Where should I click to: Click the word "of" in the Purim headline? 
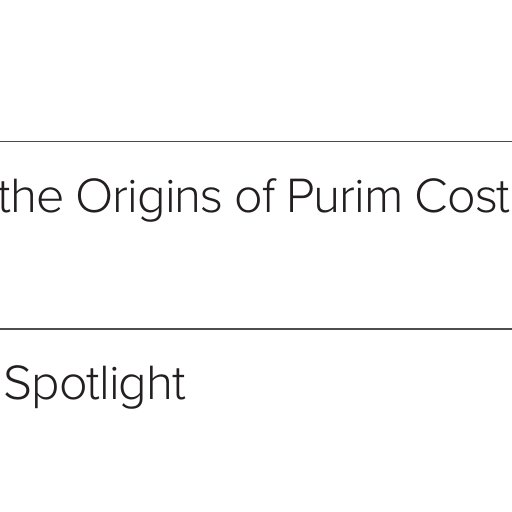256,196
